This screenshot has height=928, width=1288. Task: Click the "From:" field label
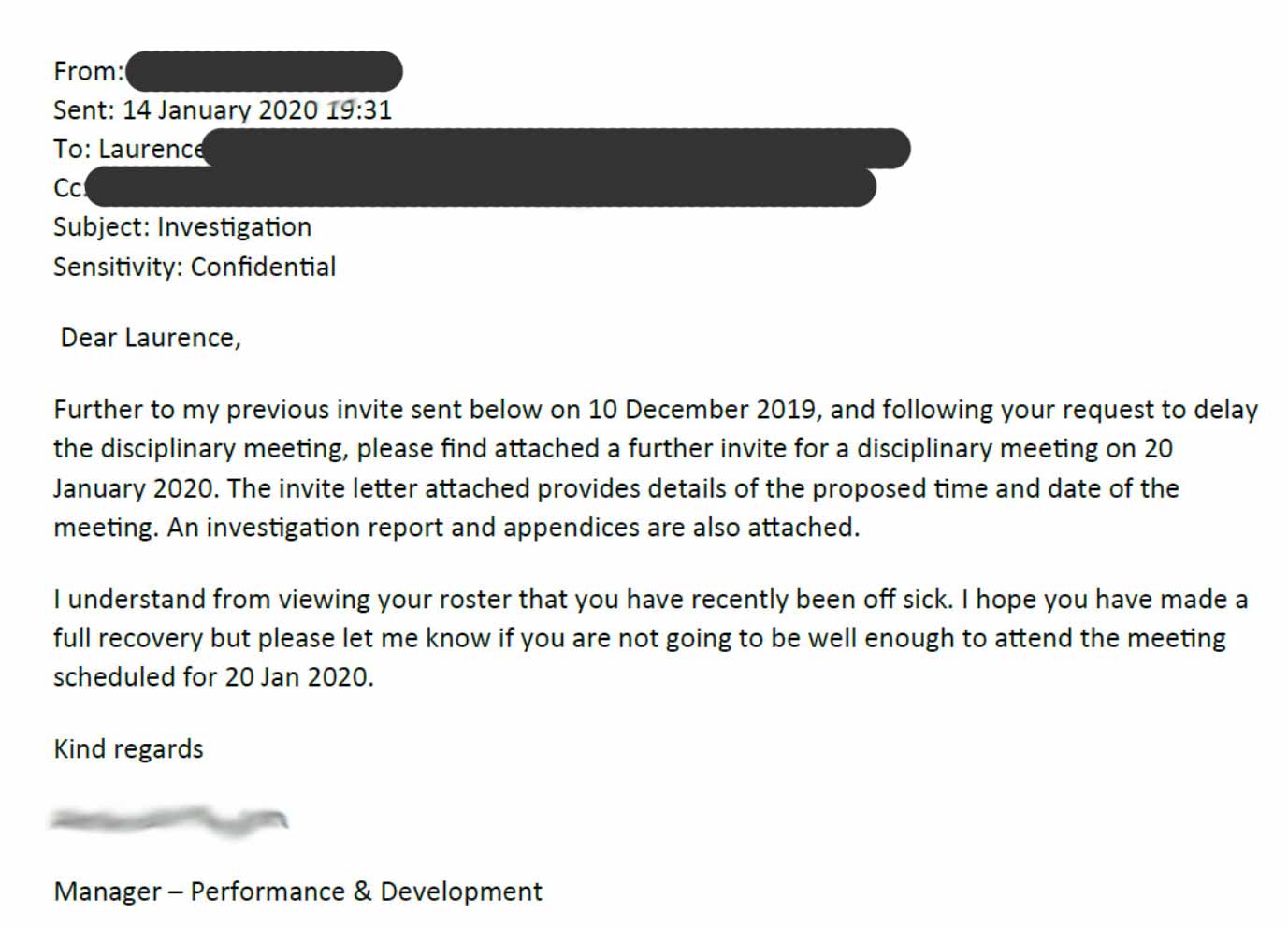[88, 72]
